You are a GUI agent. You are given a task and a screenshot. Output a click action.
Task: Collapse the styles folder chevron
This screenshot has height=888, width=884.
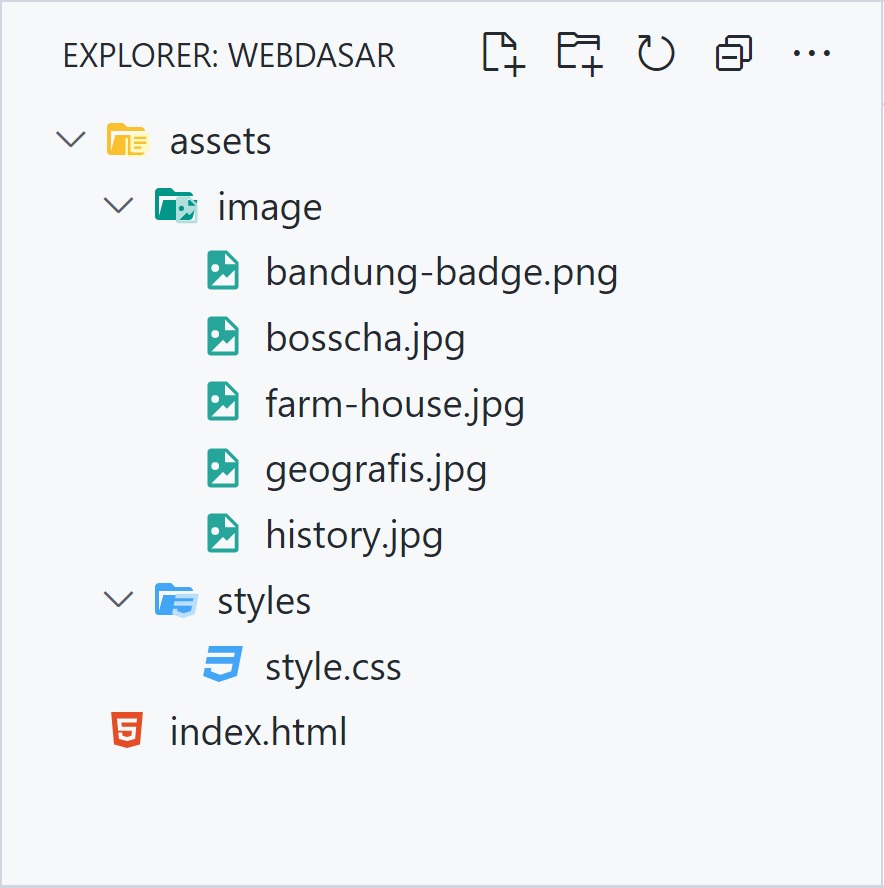coord(119,600)
